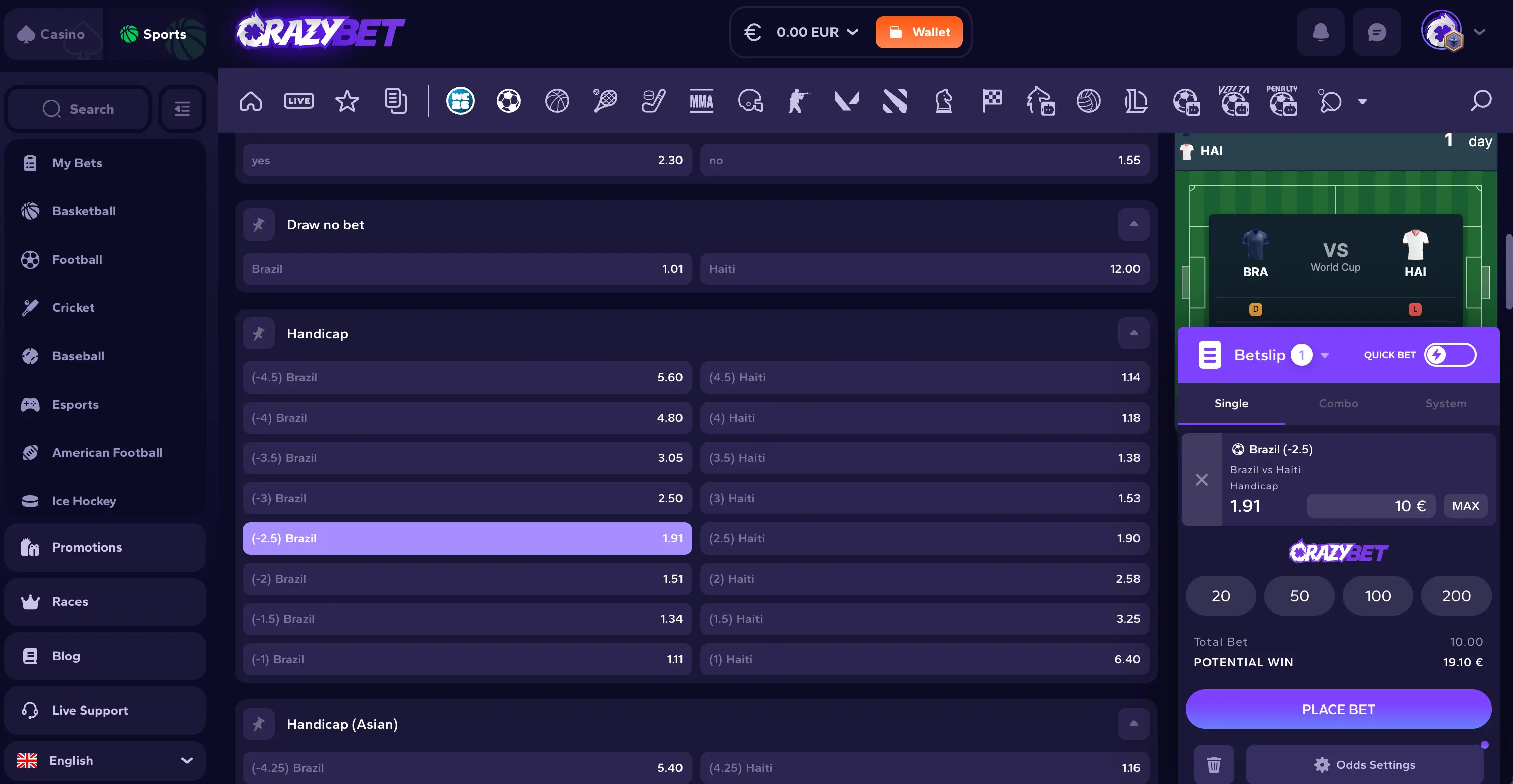
Task: Collapse the sidebar menu icon
Action: pos(182,109)
